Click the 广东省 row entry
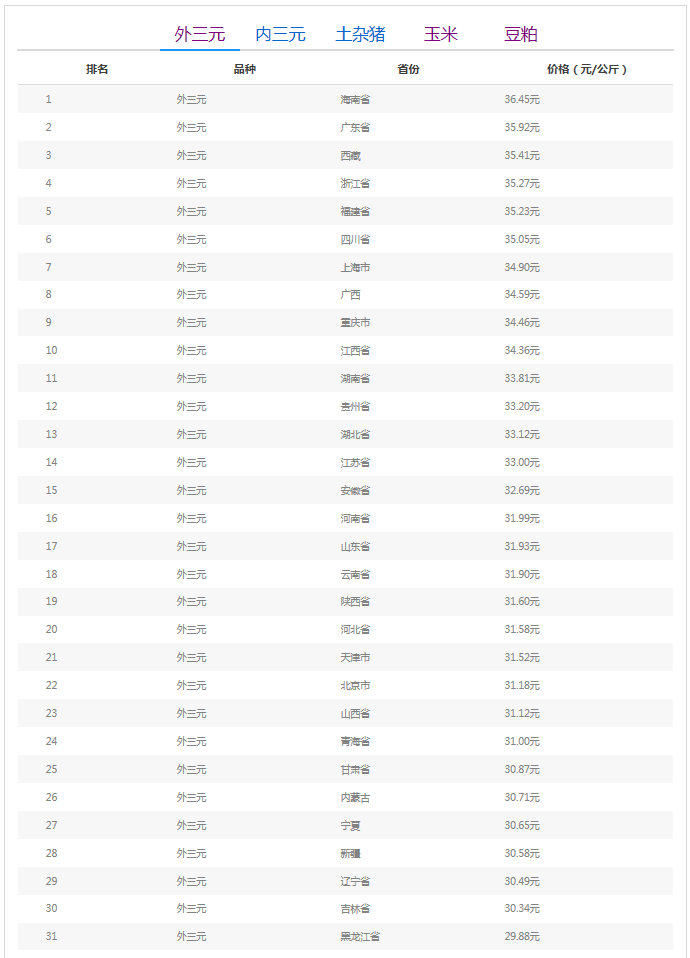690x958 pixels. 355,128
